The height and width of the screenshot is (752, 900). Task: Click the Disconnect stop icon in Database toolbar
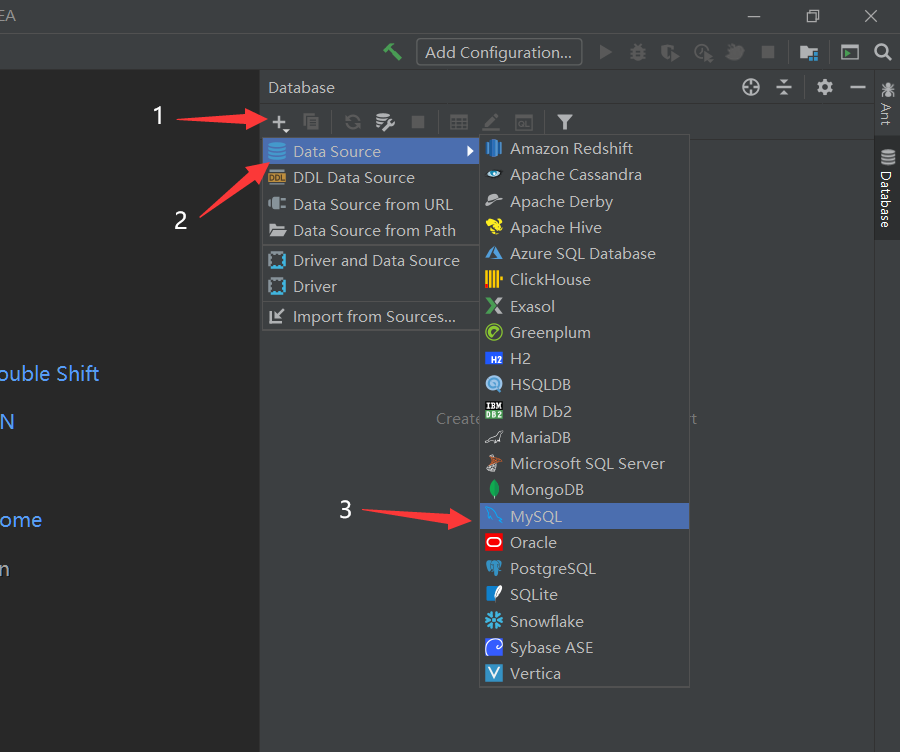click(x=418, y=122)
